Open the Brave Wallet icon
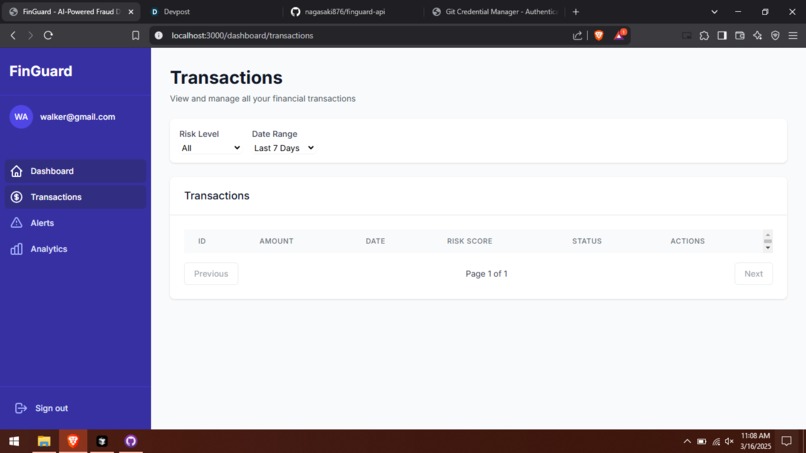 tap(740, 35)
